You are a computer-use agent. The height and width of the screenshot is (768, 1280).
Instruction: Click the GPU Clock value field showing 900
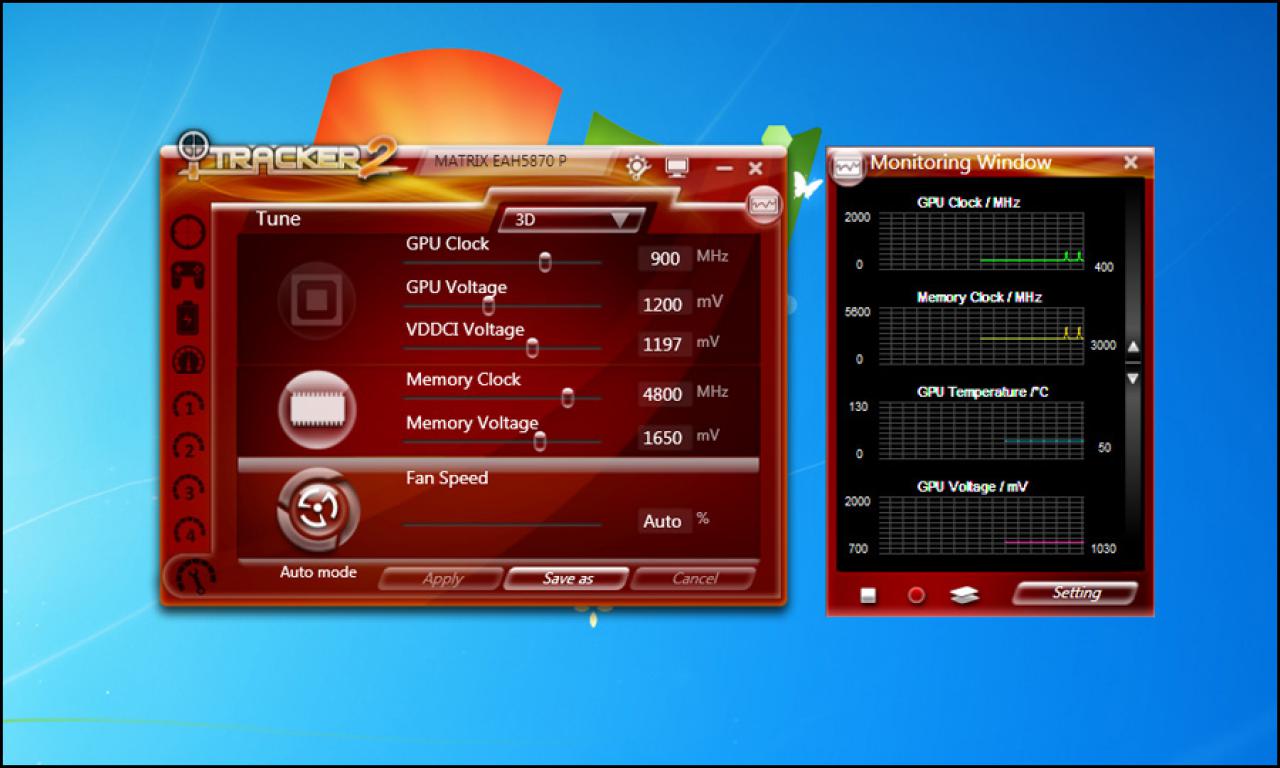[x=665, y=259]
